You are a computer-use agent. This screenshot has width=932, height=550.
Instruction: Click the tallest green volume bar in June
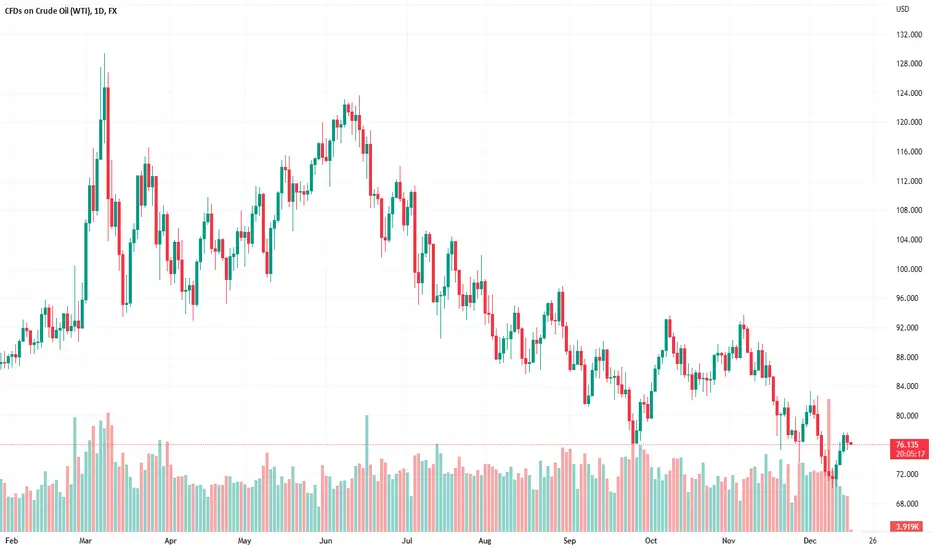pyautogui.click(x=367, y=473)
